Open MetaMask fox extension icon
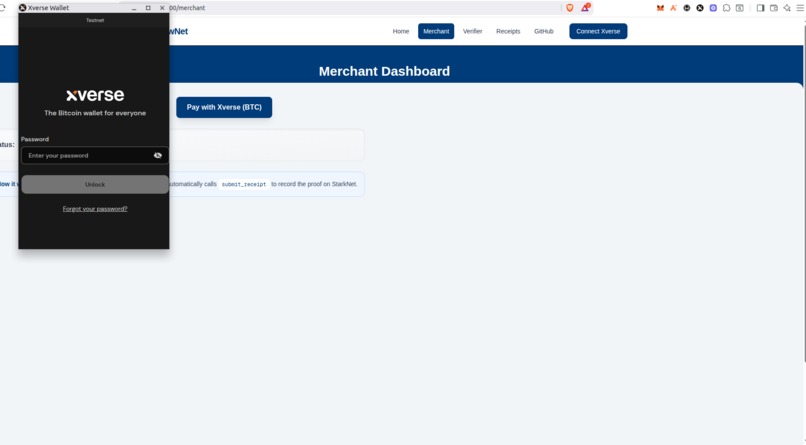 click(x=660, y=8)
